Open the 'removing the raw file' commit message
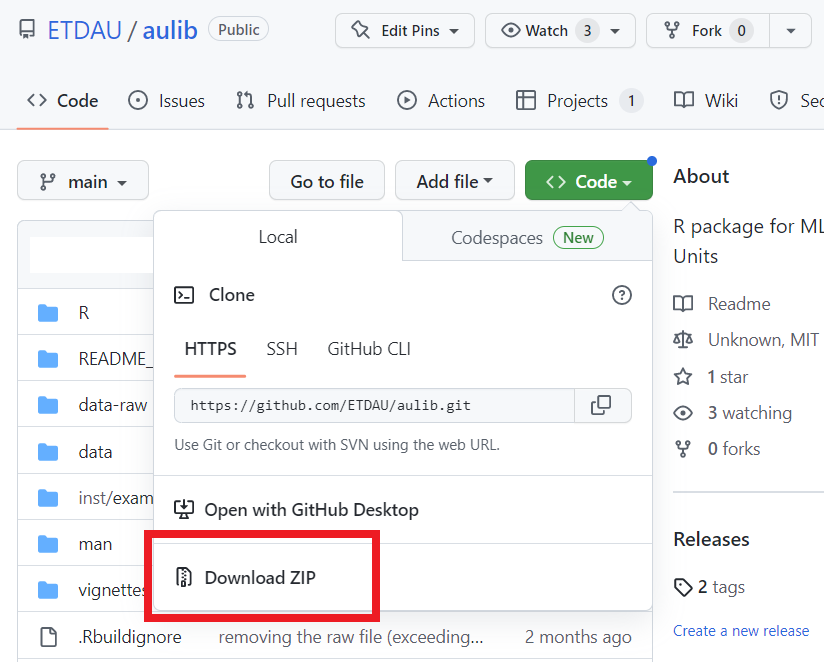 (x=351, y=637)
